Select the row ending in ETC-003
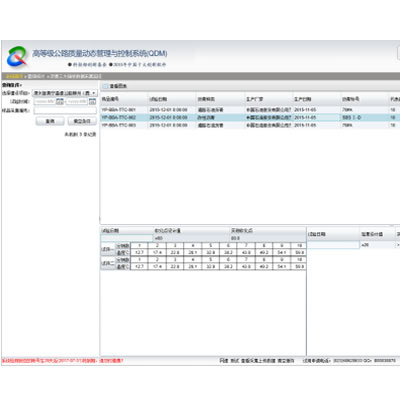The image size is (400, 400). (x=250, y=125)
